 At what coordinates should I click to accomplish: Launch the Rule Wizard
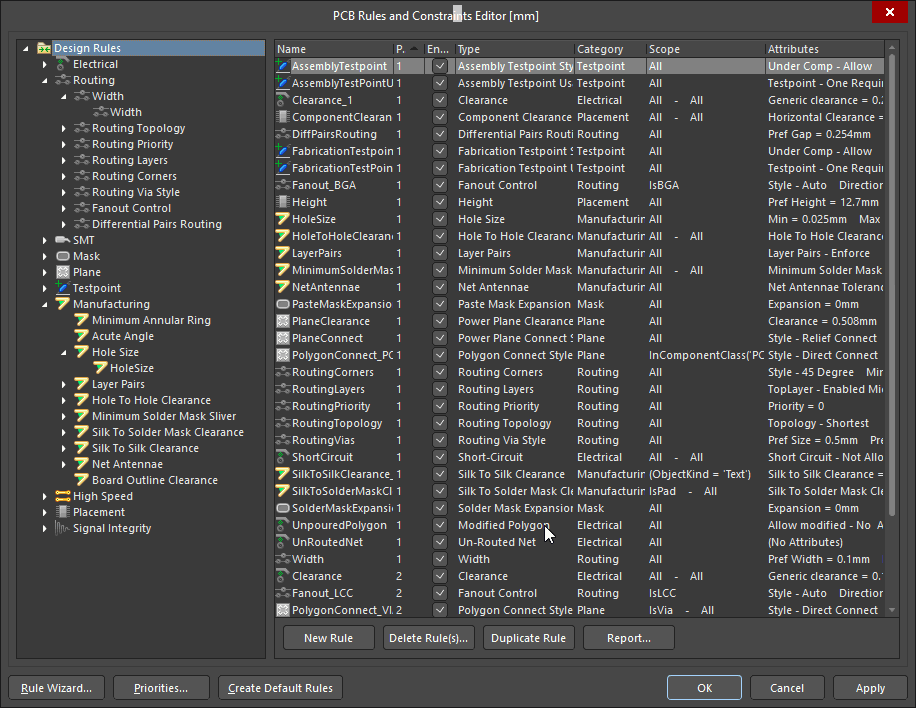coord(57,688)
